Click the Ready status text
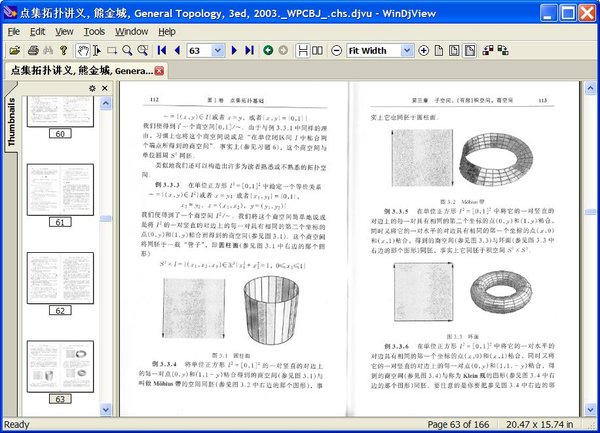Image resolution: width=600 pixels, height=433 pixels. pyautogui.click(x=17, y=425)
